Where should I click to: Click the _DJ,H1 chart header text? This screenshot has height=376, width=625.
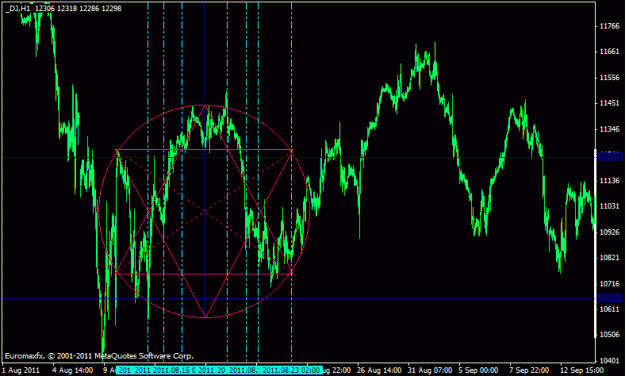point(63,8)
